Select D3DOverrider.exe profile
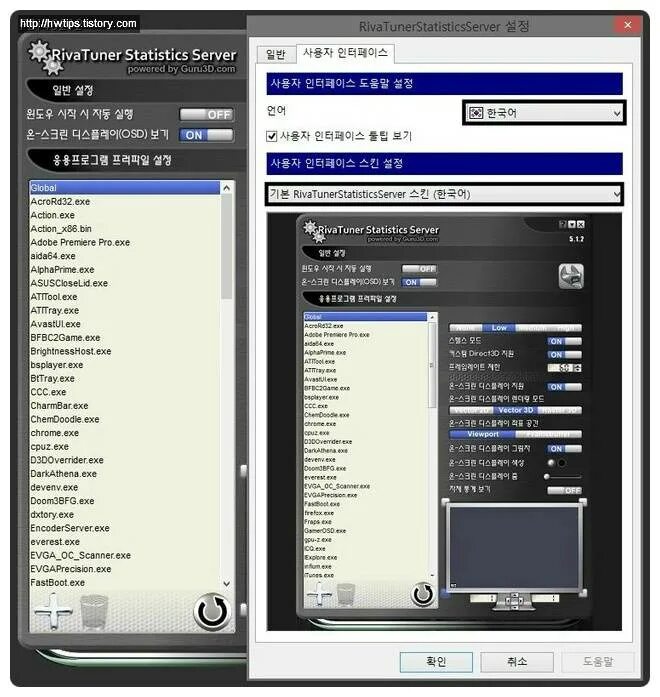The image size is (660, 697). point(124,461)
